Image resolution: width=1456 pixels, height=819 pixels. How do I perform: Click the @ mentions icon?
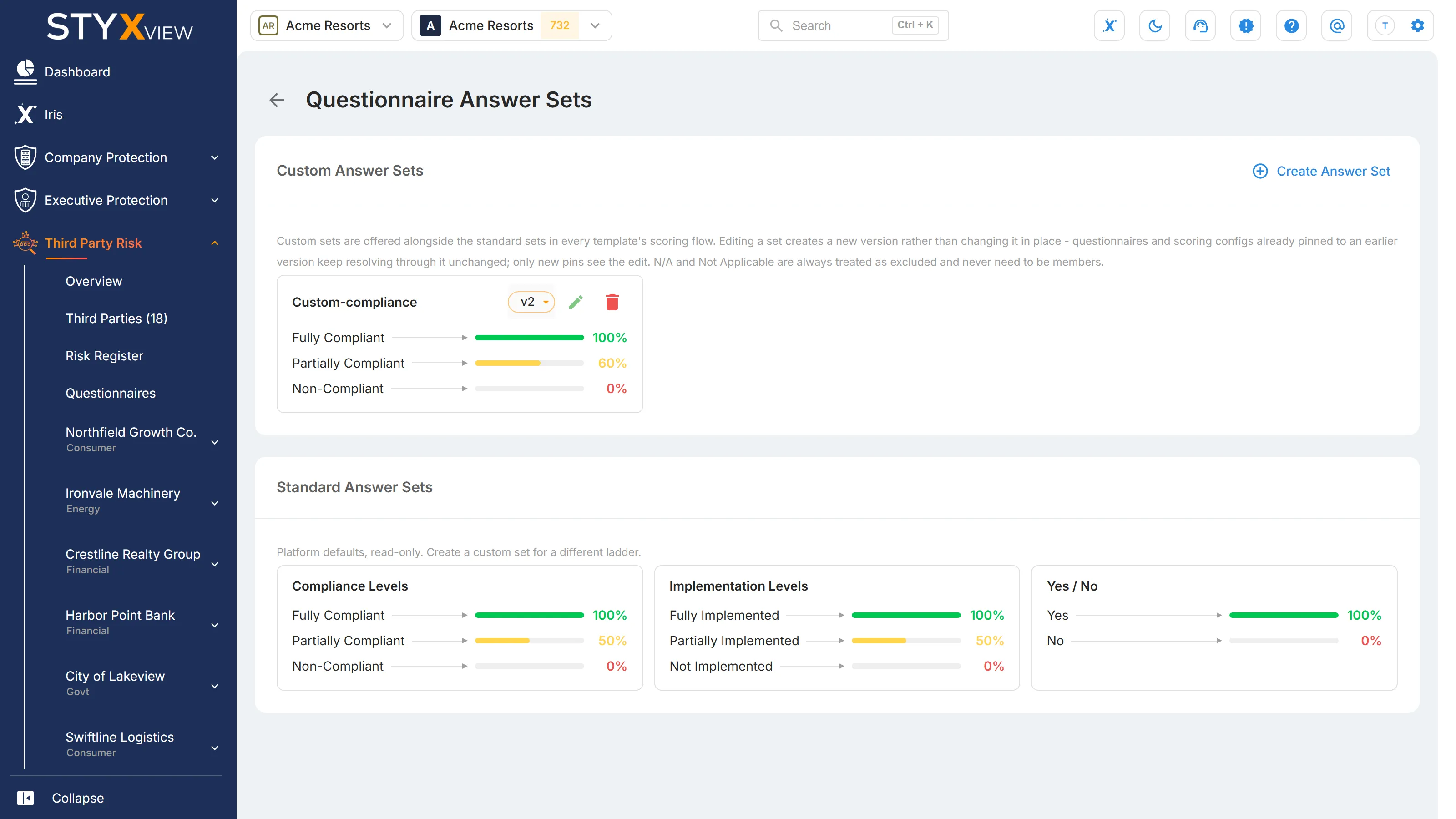(x=1337, y=25)
